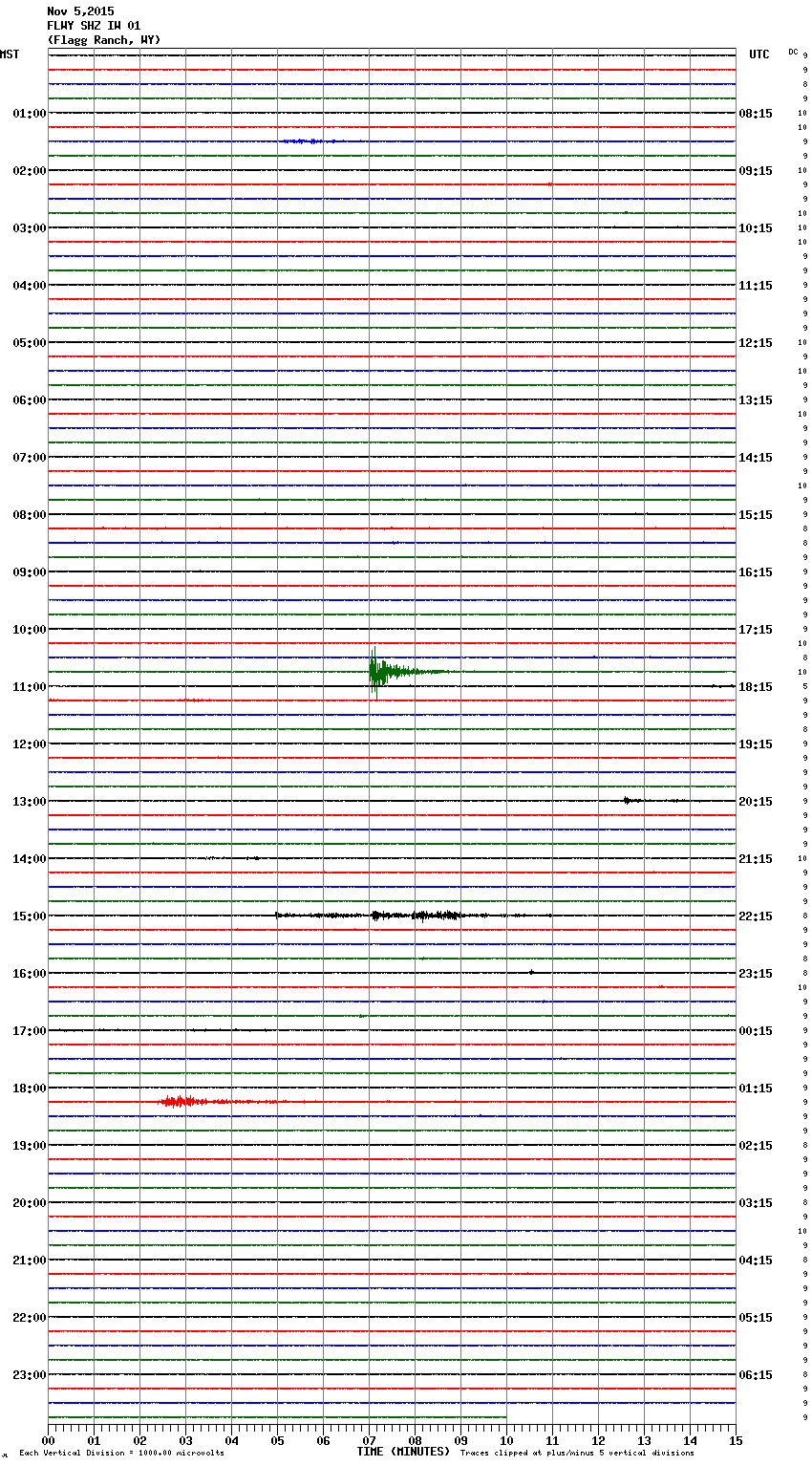Click the '21:00' MST time label
This screenshot has height=1466, width=812.
29,1261
